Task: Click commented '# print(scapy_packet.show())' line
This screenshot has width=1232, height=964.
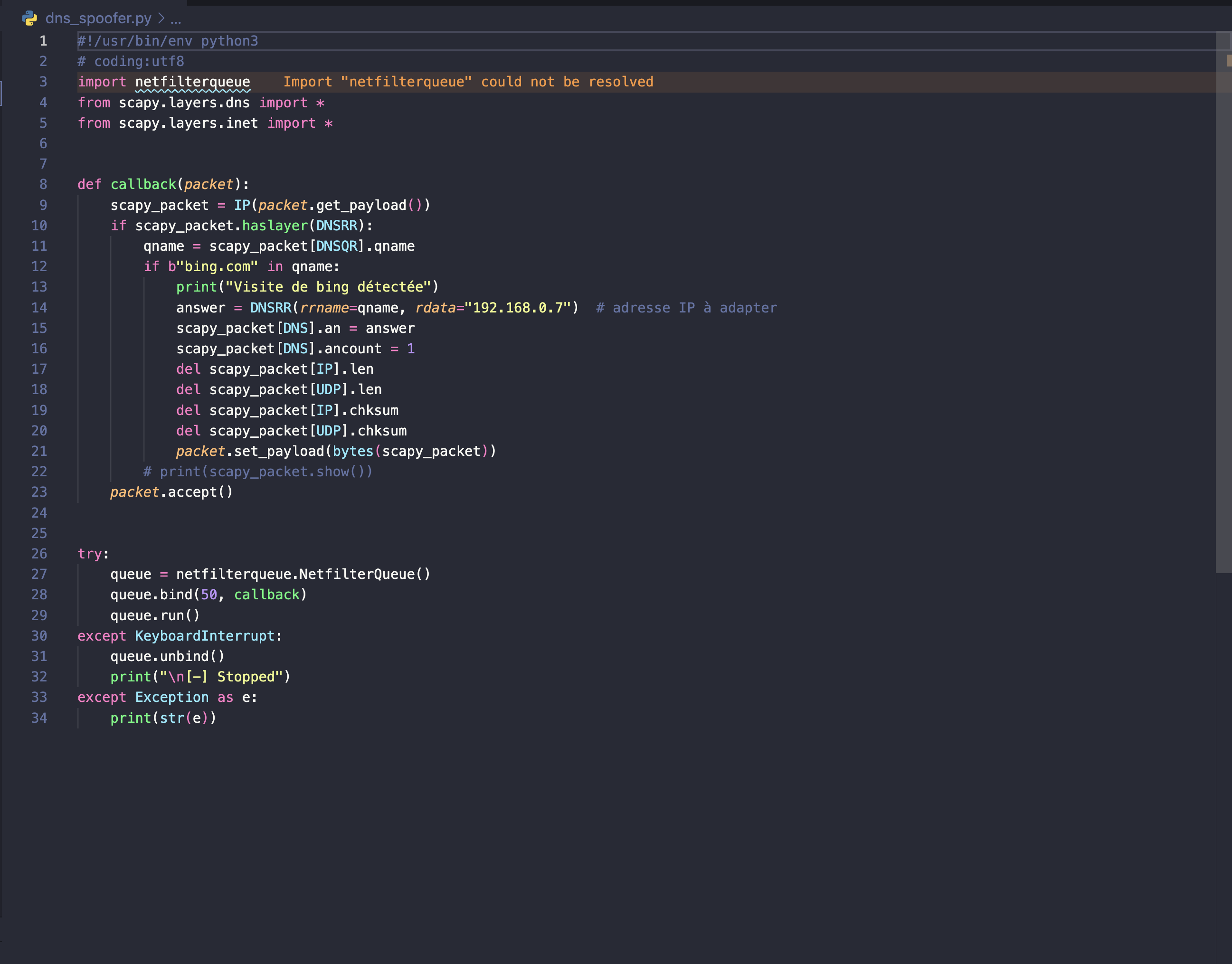Action: coord(258,472)
